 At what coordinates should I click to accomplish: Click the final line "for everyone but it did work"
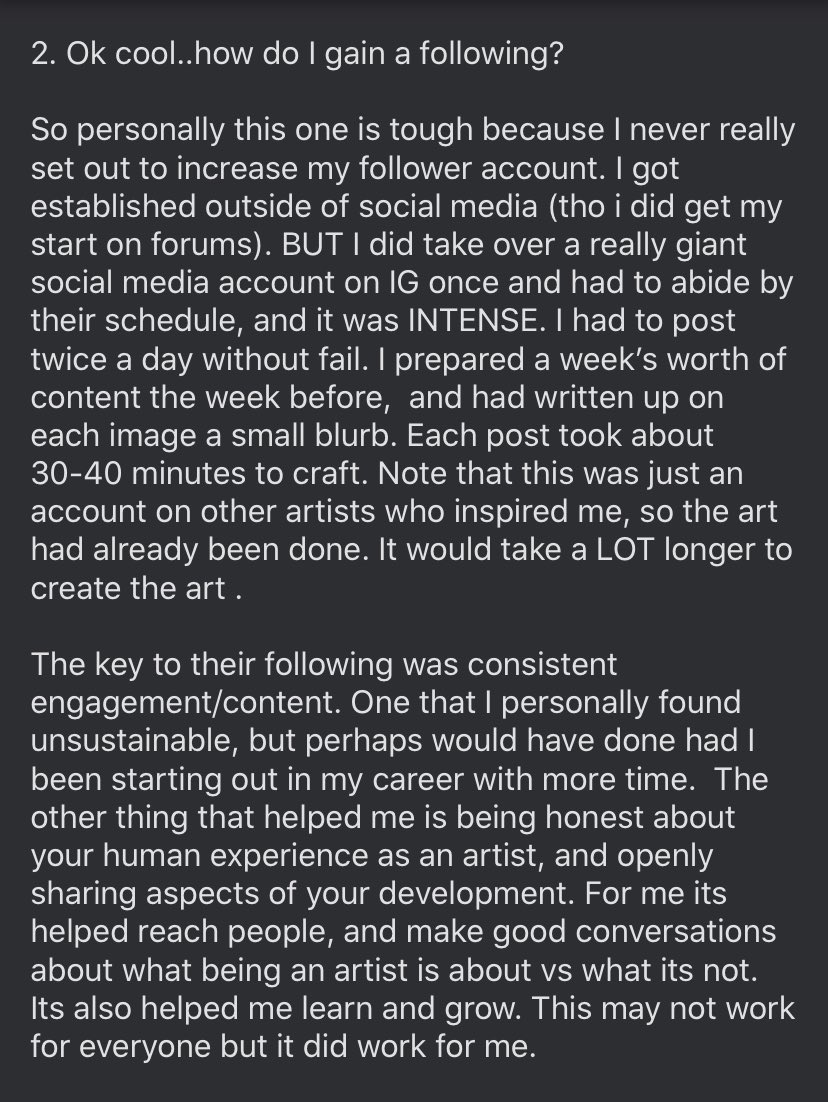pyautogui.click(x=283, y=1046)
